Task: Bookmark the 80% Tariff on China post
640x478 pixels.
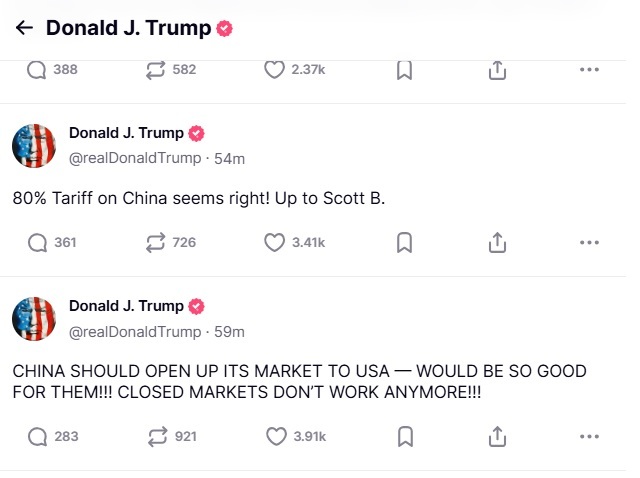Action: [405, 242]
